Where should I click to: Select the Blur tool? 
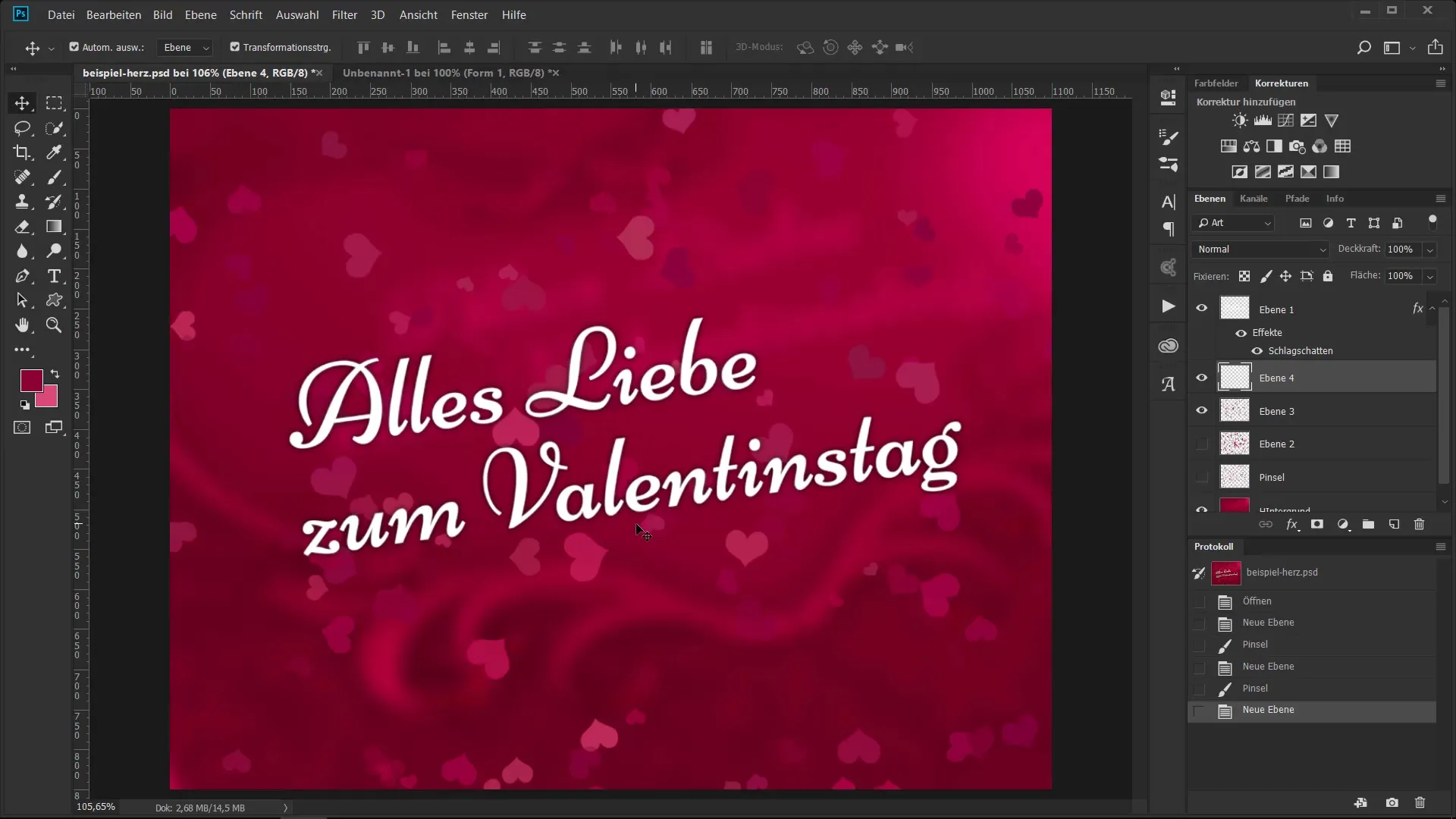[x=22, y=251]
